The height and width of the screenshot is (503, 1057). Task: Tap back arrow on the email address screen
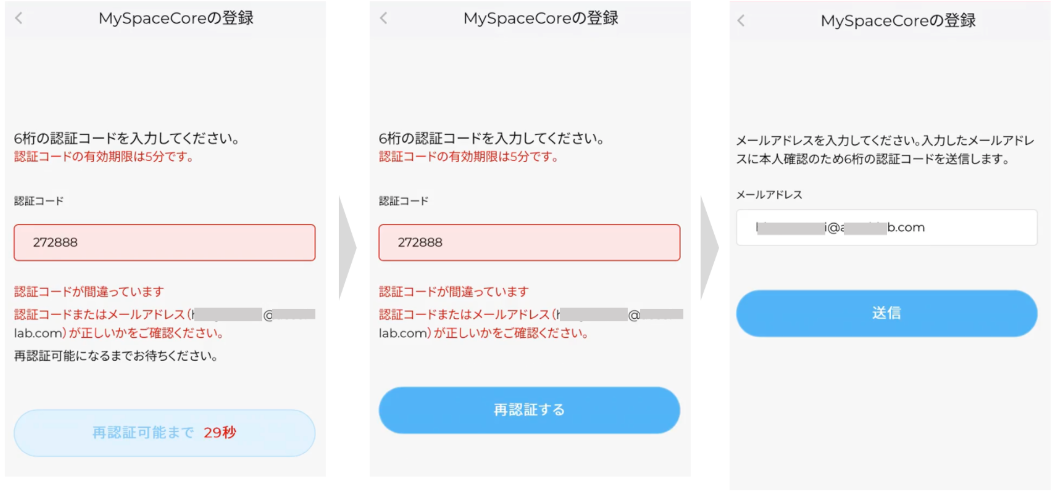tap(741, 21)
